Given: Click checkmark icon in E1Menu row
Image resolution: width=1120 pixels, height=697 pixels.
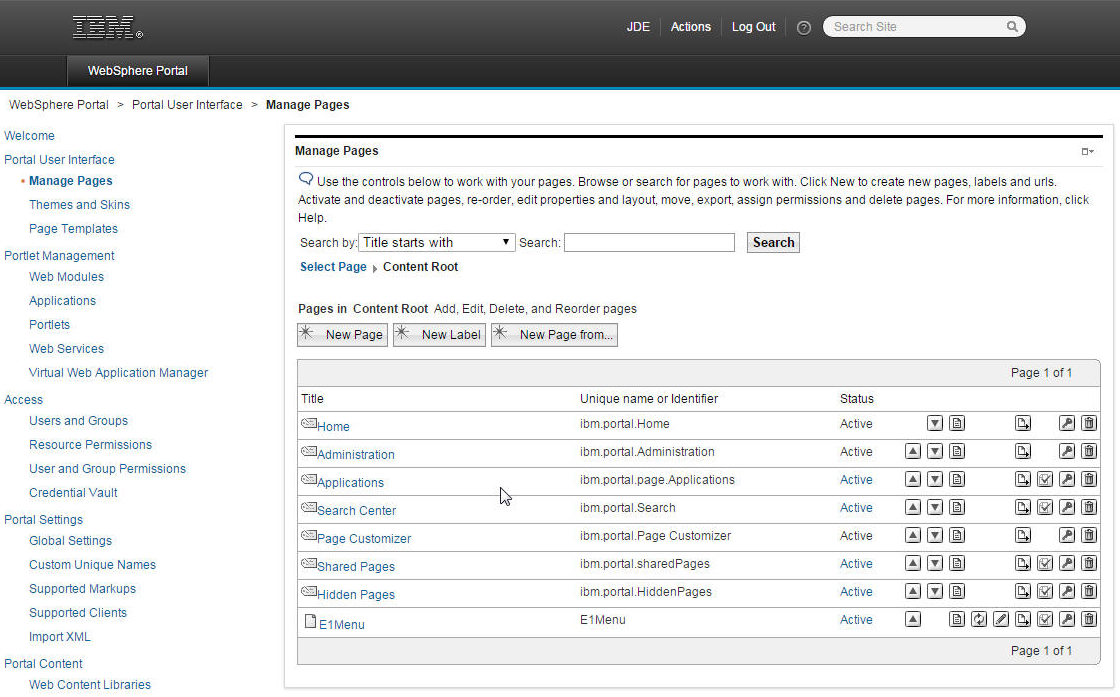Looking at the screenshot, I should pyautogui.click(x=1044, y=619).
